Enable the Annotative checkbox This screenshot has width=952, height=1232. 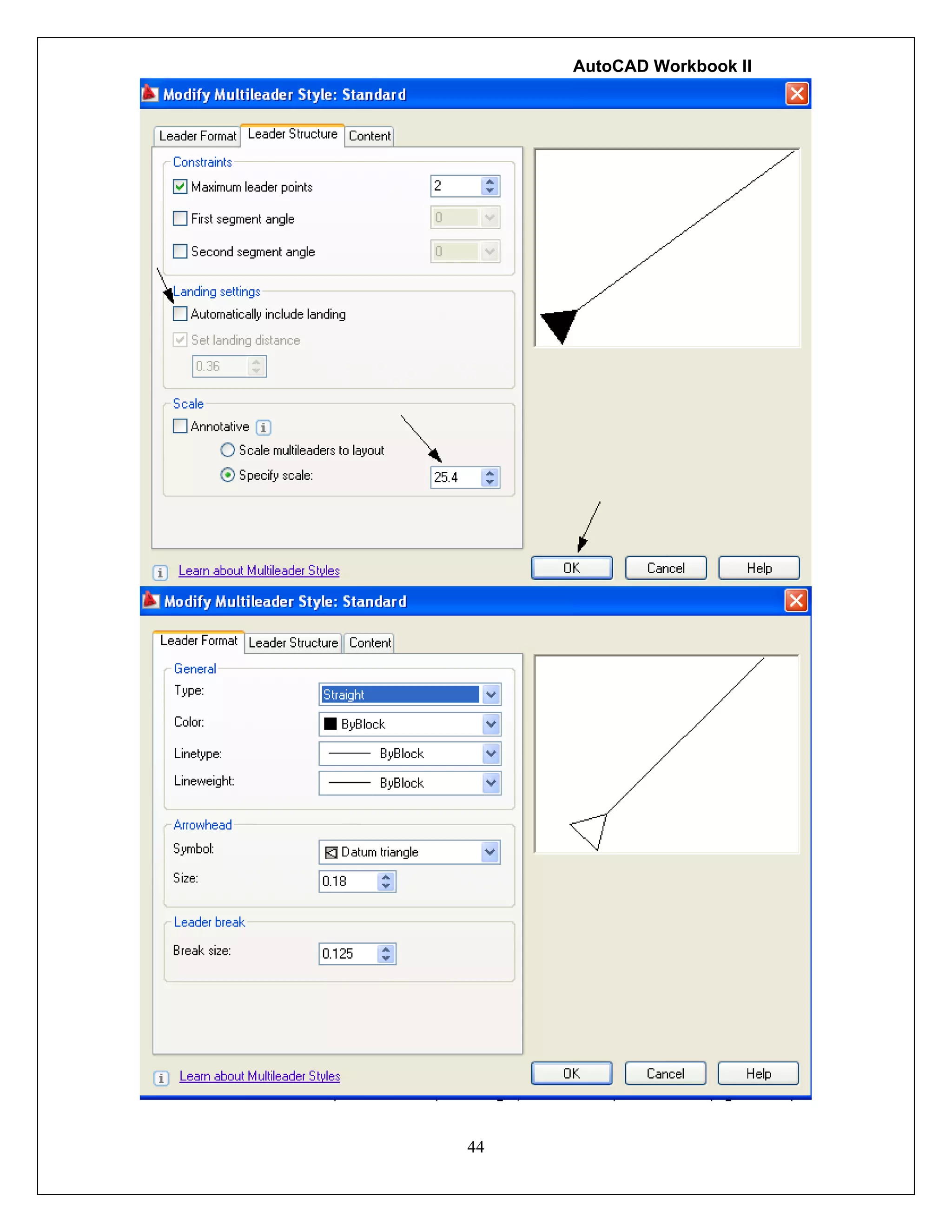(x=180, y=426)
